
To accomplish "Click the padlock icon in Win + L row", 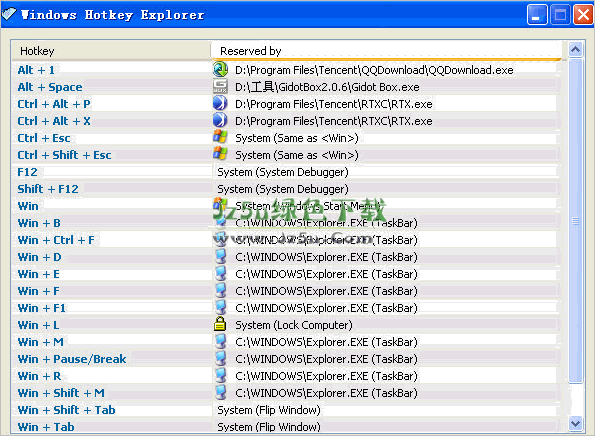I will [x=220, y=324].
